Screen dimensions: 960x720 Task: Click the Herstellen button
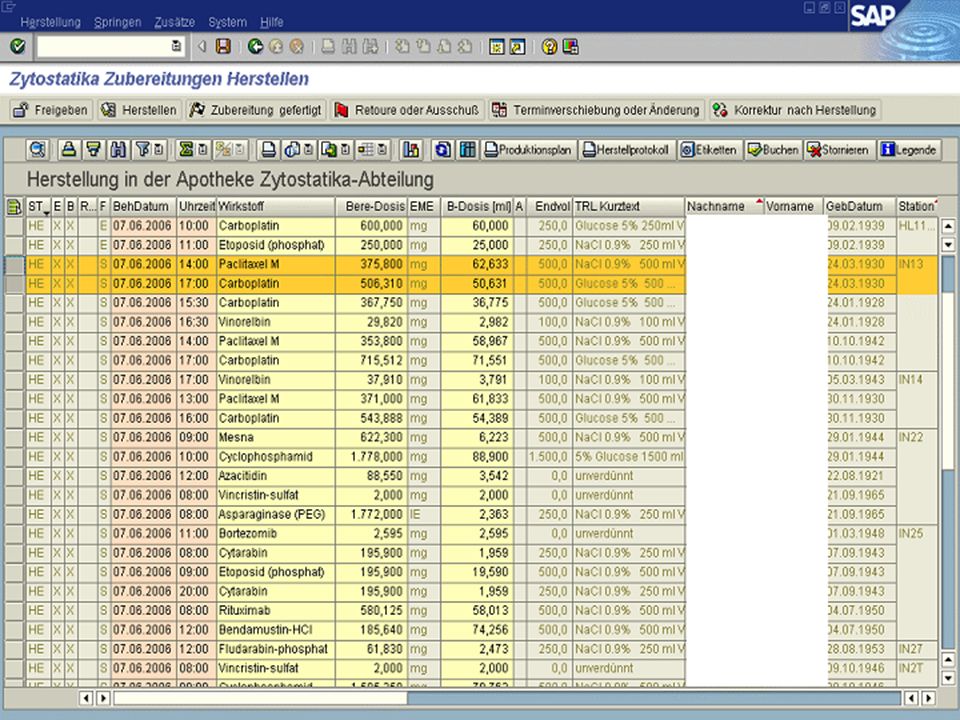tap(139, 110)
